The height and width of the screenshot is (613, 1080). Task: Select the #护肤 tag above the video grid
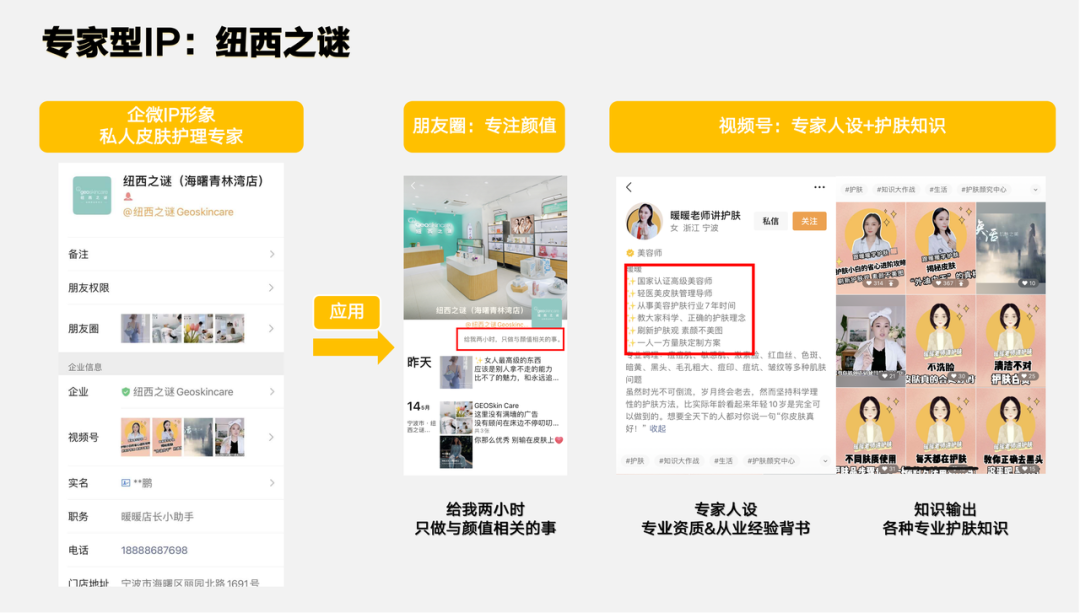854,189
